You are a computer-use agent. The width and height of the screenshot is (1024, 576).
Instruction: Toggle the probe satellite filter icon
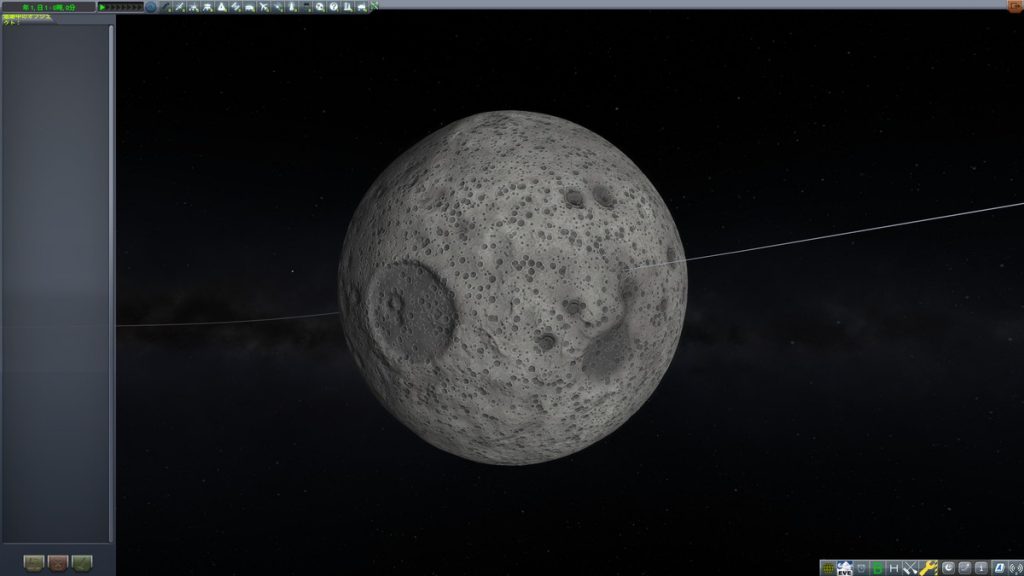point(180,7)
